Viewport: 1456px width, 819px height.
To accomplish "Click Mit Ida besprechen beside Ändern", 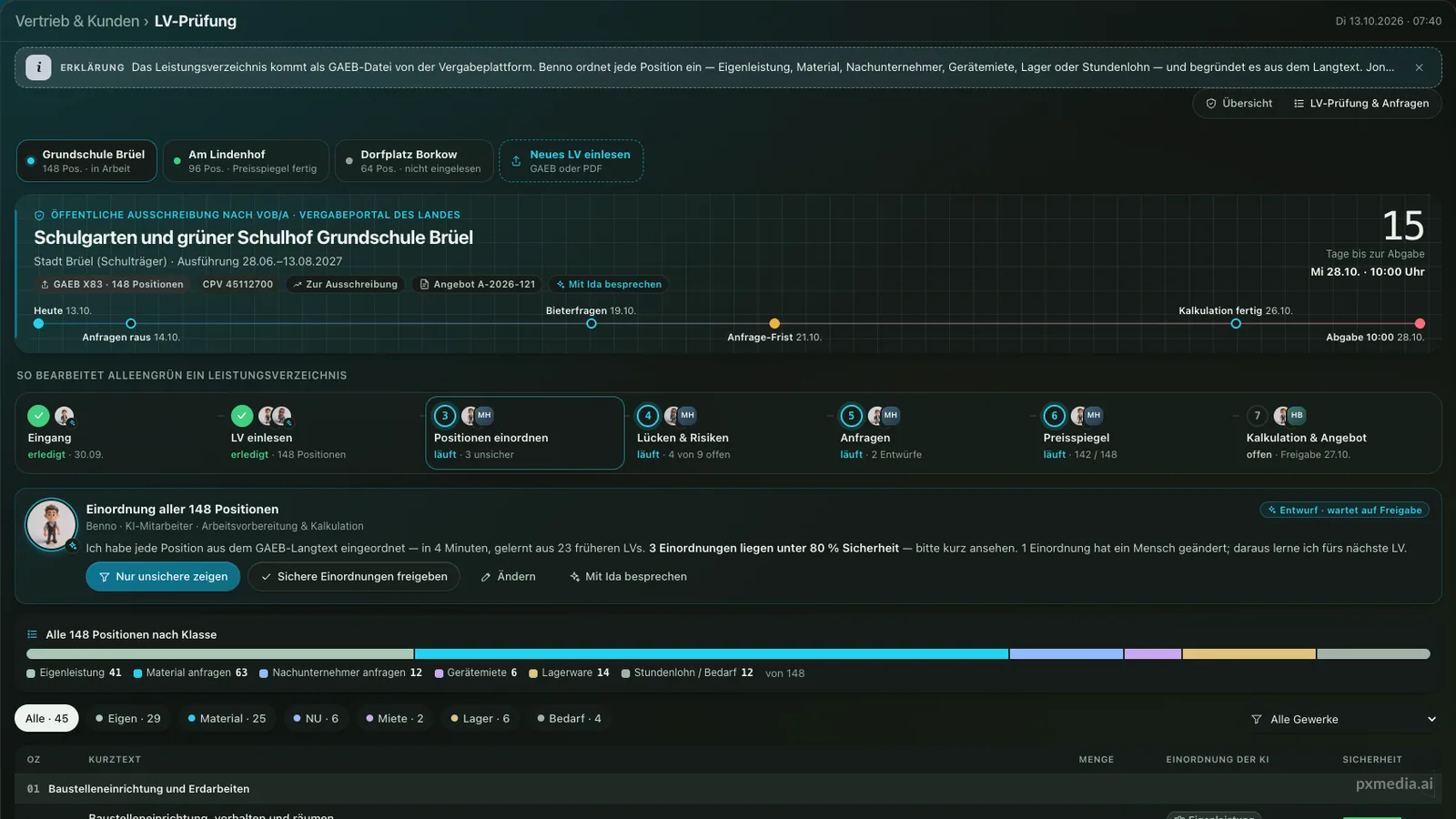I will (x=628, y=577).
